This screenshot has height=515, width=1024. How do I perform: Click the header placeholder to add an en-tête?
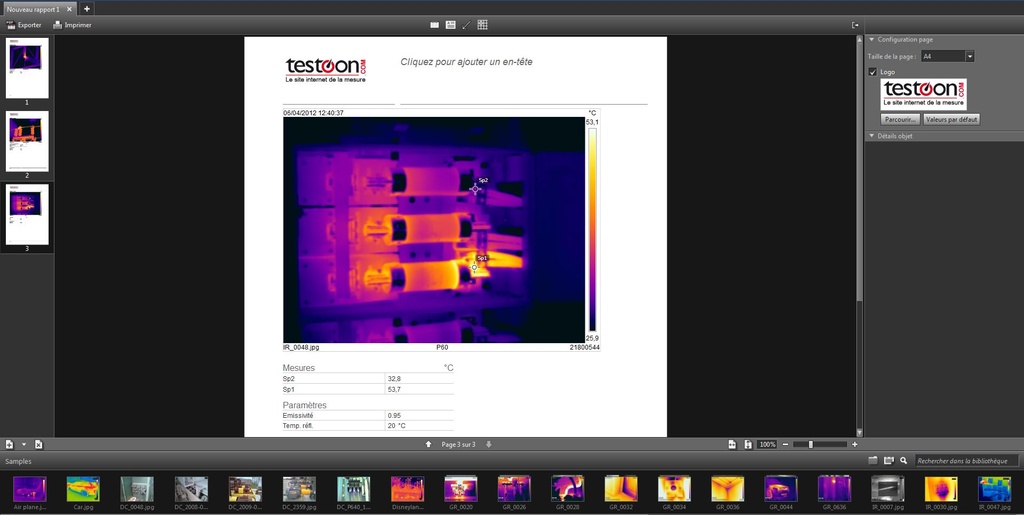[466, 62]
